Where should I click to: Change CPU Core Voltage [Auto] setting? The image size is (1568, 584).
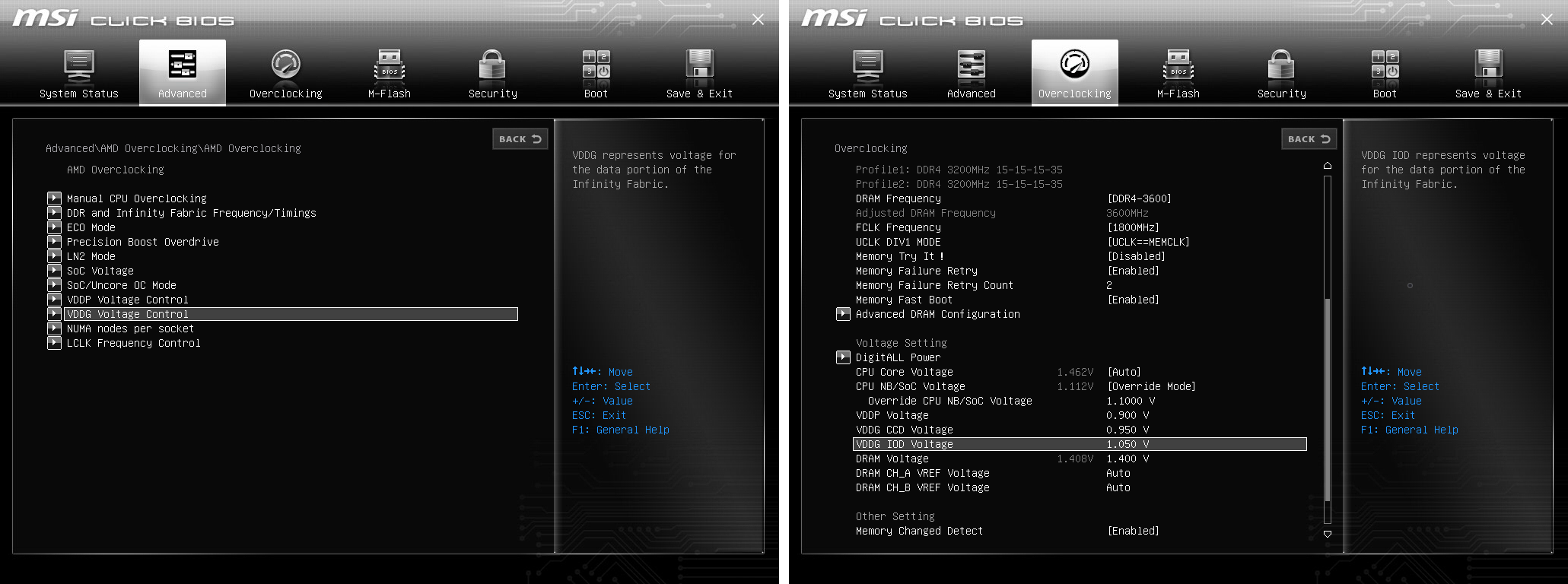pyautogui.click(x=1124, y=372)
